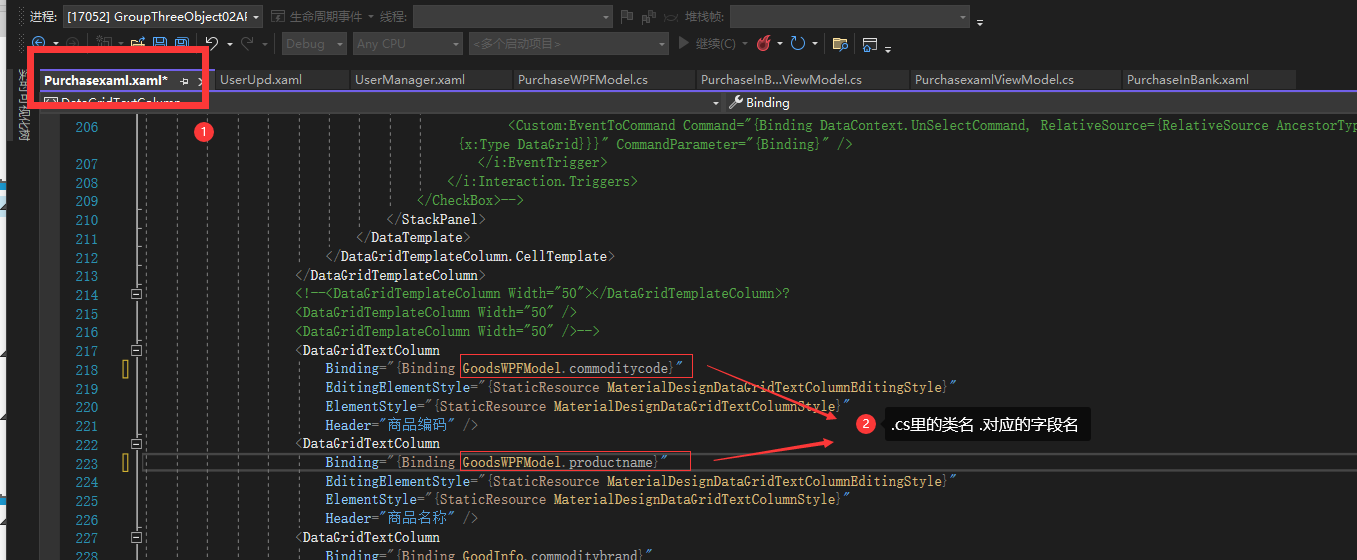
Task: Collapse the DataGridTextColumn block at line 227
Action: coord(137,538)
